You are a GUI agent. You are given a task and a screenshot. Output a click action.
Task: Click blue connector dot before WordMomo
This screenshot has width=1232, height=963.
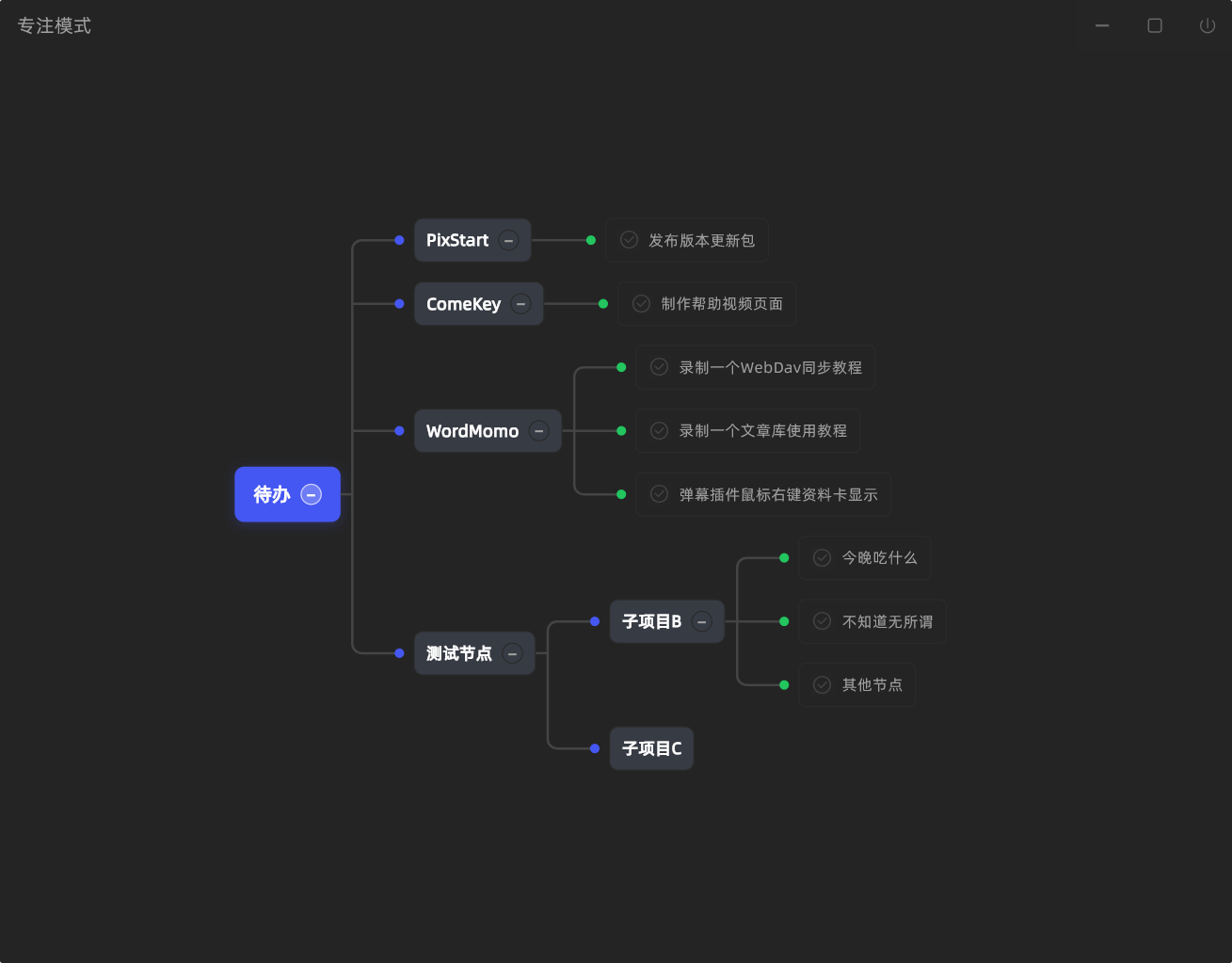399,431
